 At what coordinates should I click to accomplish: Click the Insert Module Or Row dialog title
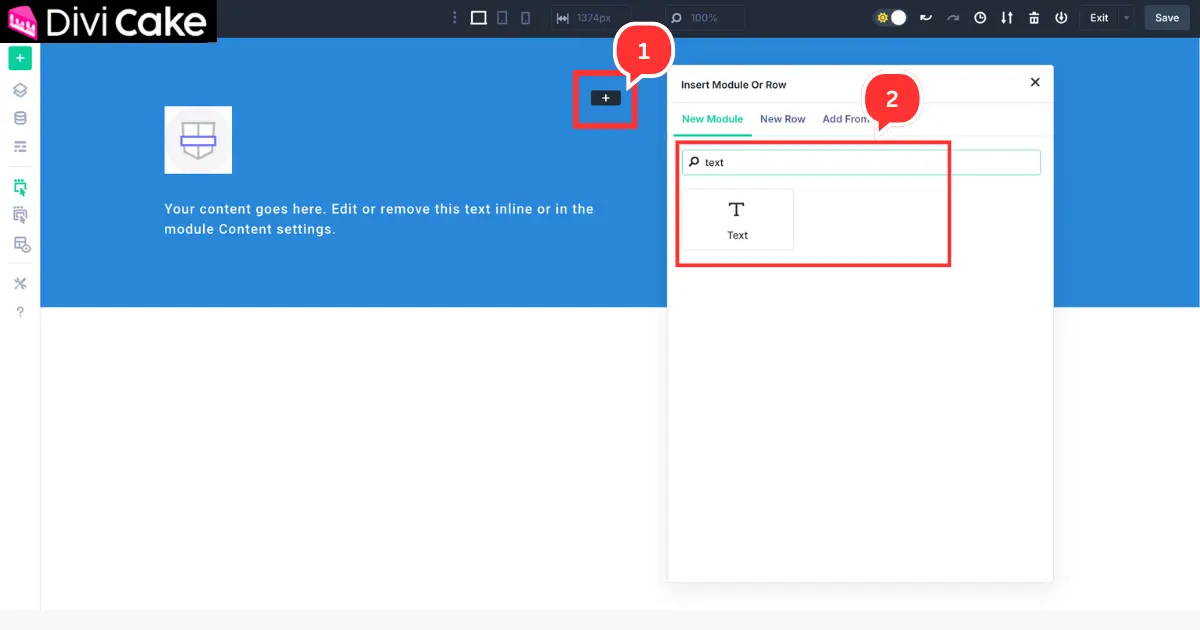click(734, 85)
